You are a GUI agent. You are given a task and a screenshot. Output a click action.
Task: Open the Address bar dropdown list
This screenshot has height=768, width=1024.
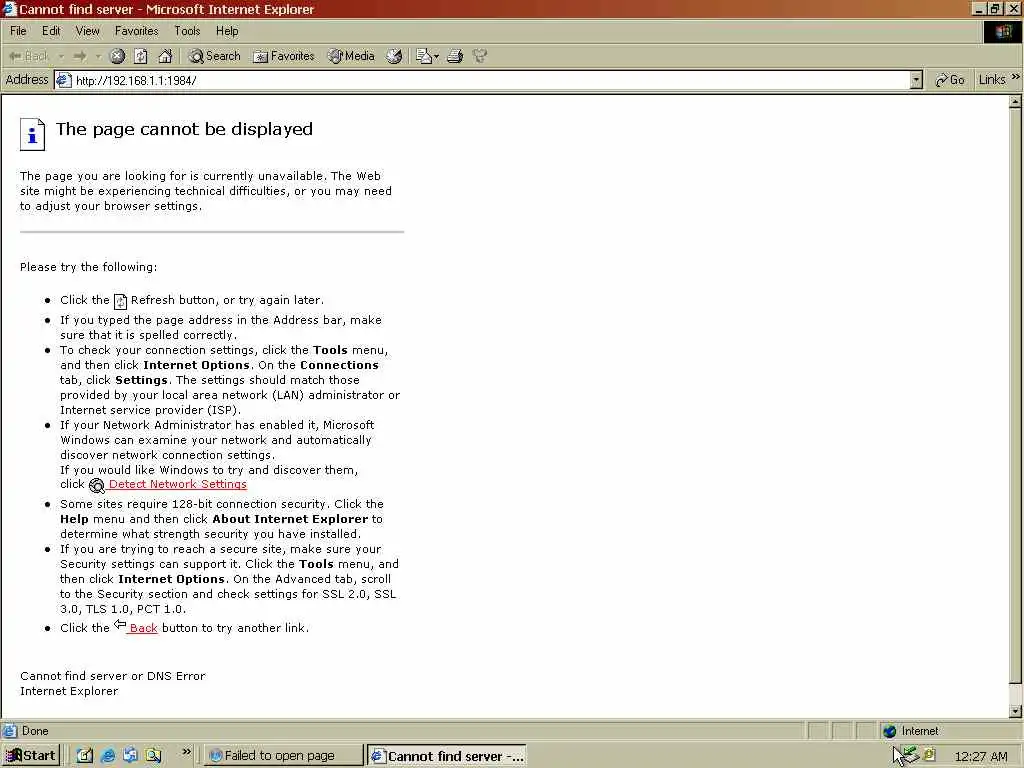point(916,80)
